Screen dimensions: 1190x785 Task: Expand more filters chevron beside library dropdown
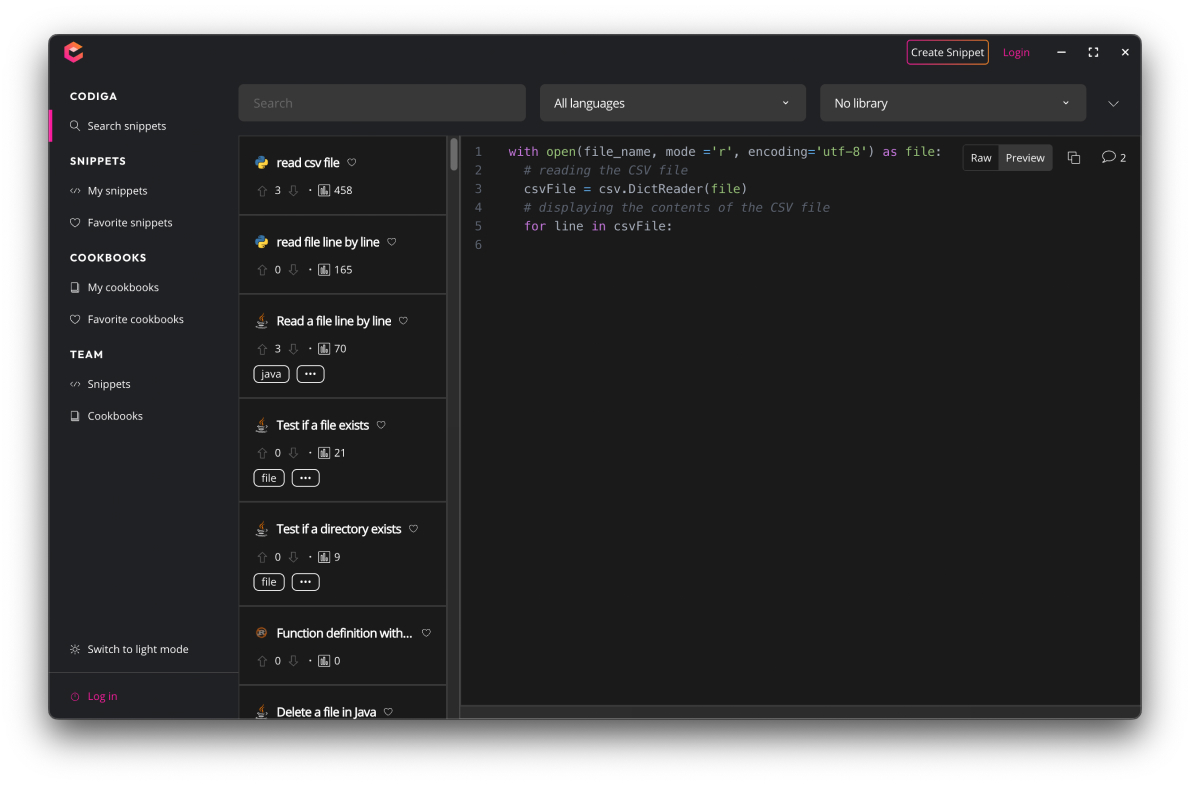click(x=1113, y=104)
